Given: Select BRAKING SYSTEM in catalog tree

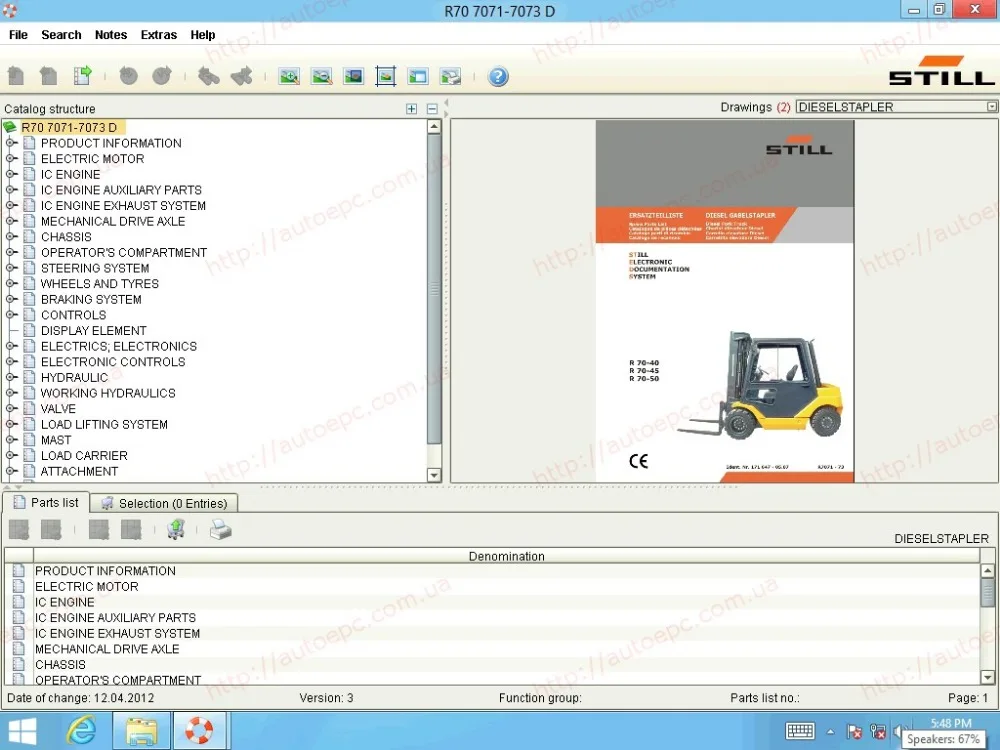Looking at the screenshot, I should (x=91, y=299).
